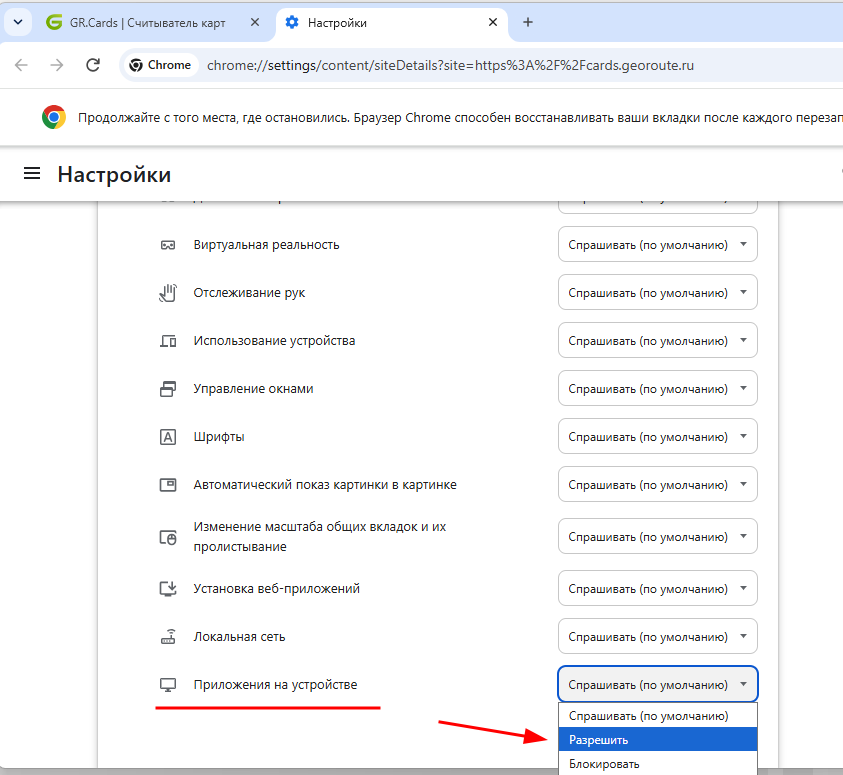Close the Настройки tab
843x775 pixels.
[492, 22]
